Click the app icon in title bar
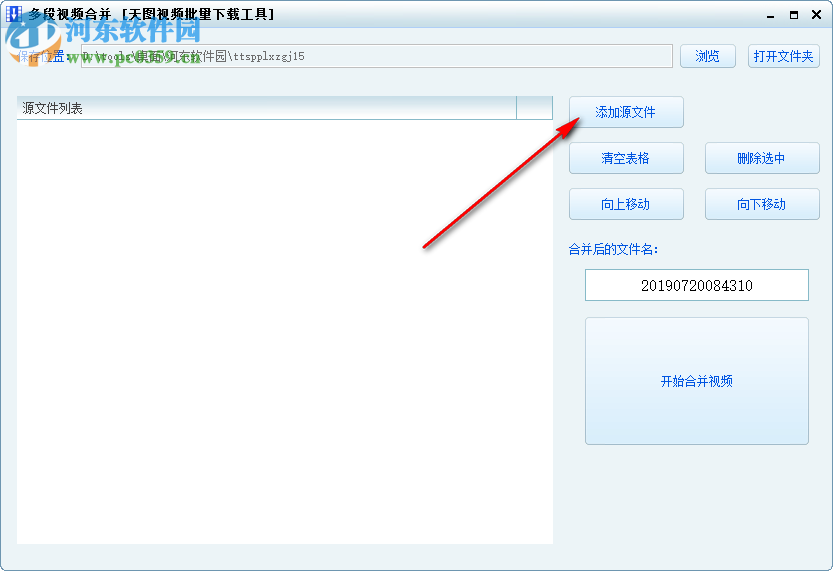This screenshot has width=833, height=571. [13, 14]
